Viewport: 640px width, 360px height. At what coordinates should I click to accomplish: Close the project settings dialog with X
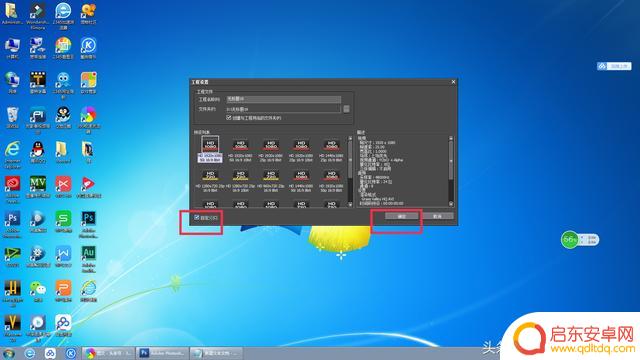pyautogui.click(x=453, y=82)
